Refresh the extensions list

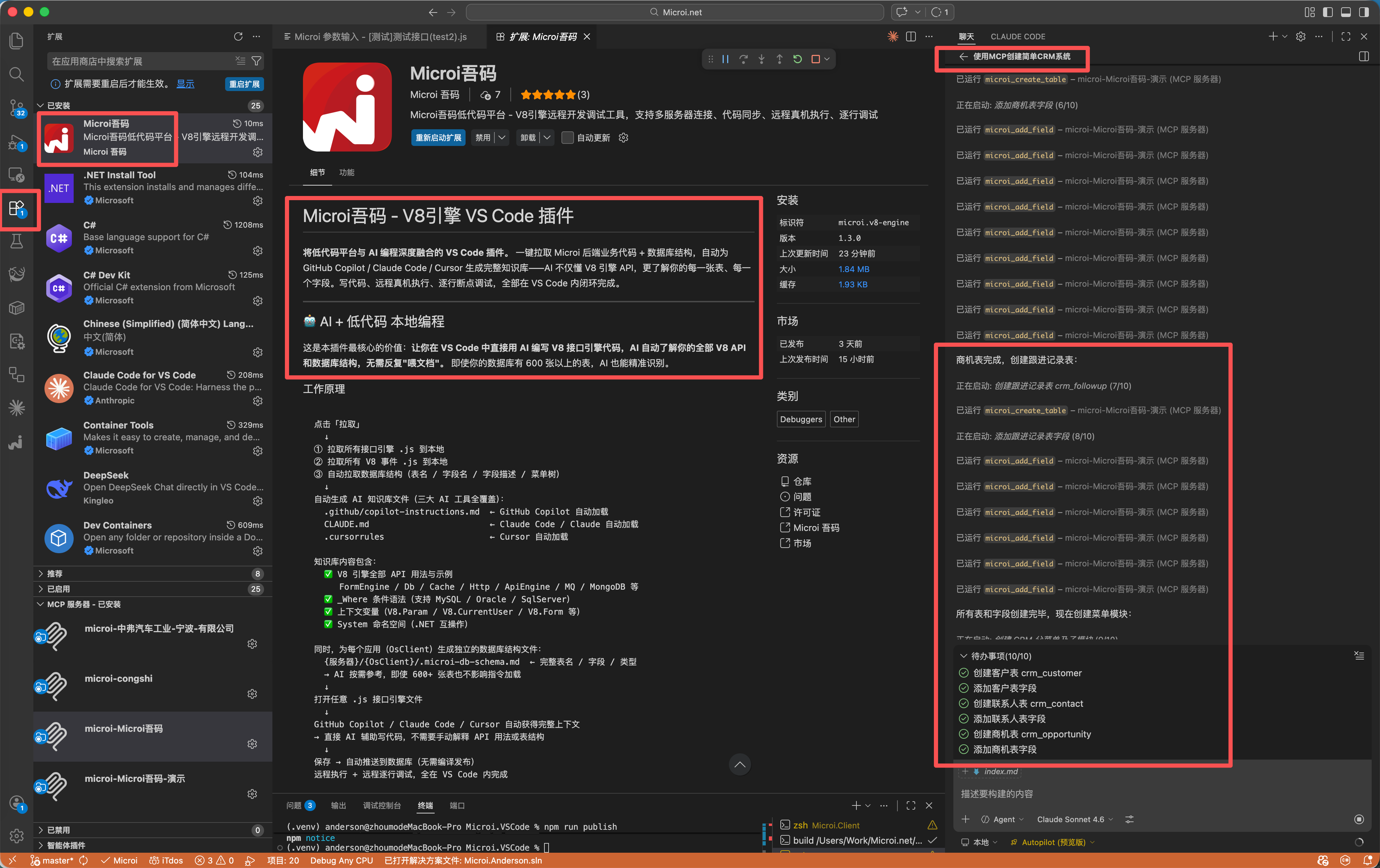pos(238,37)
